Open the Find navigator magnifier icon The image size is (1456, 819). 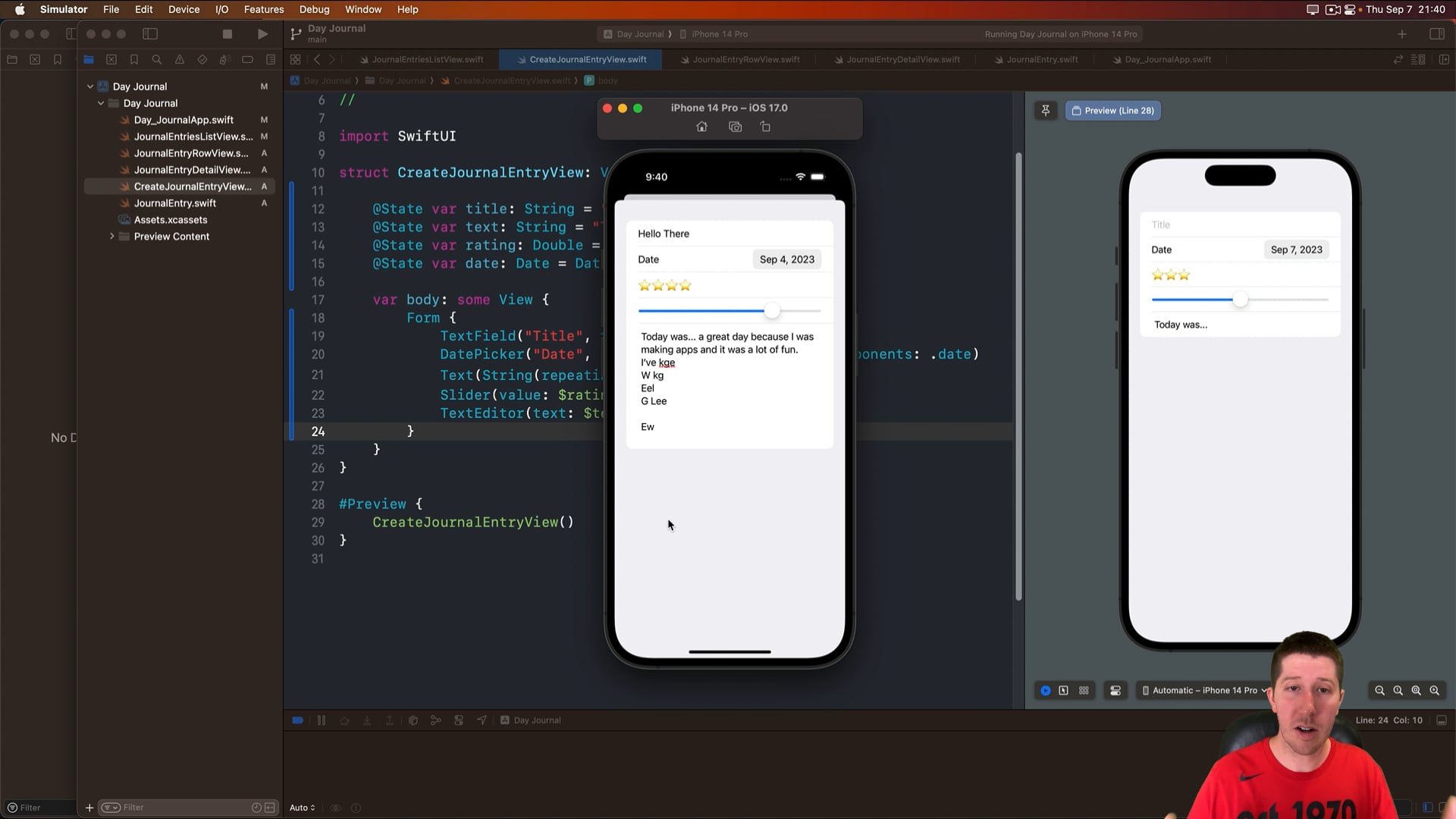click(x=157, y=59)
